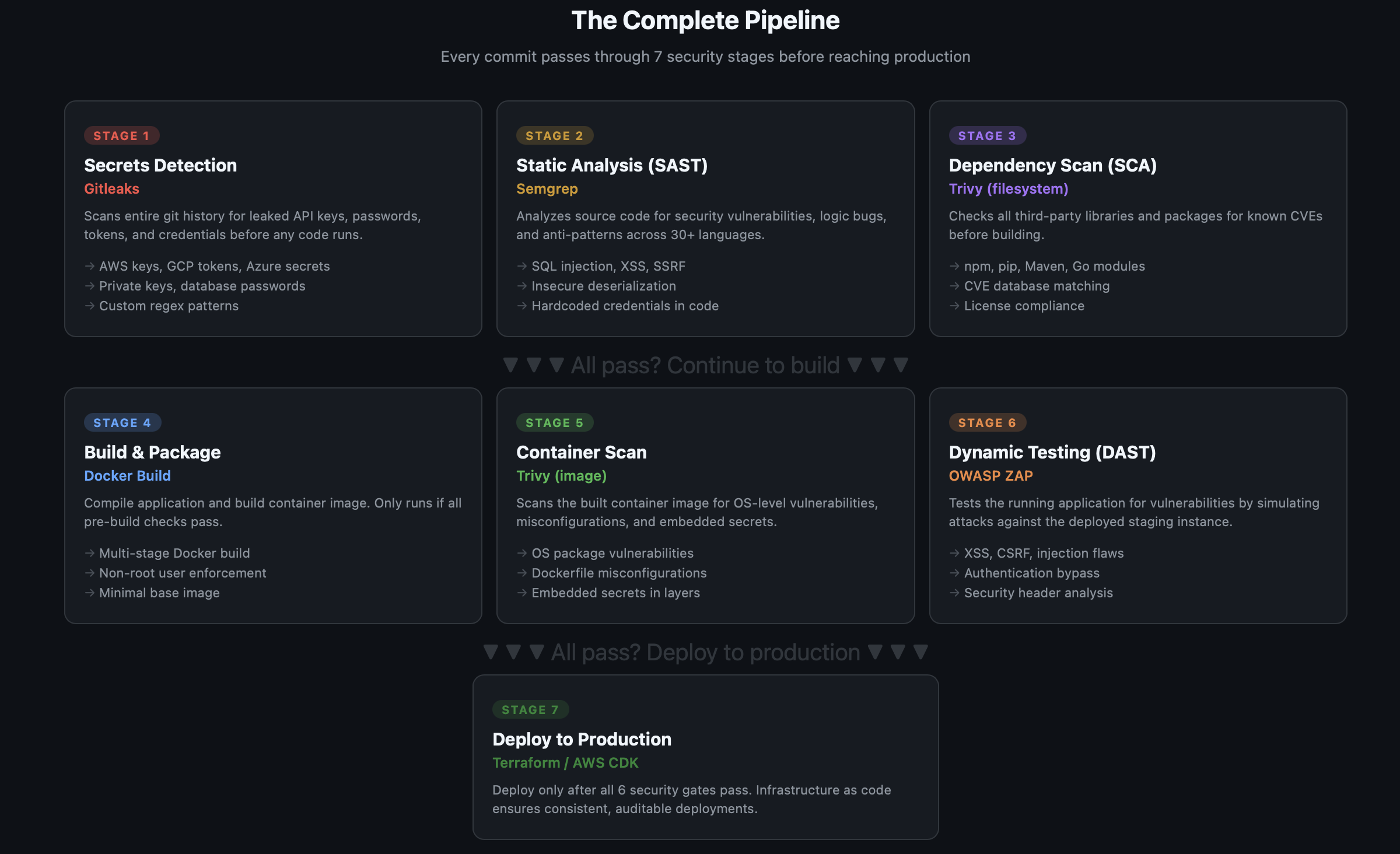Click 'License compliance' list item

(1024, 306)
